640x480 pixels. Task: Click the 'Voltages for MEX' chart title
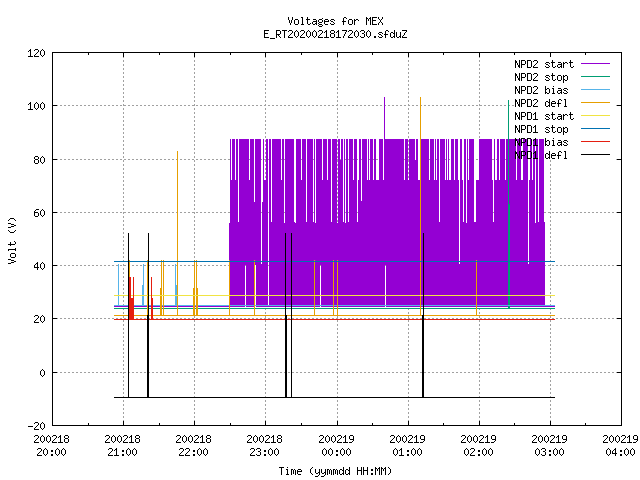click(335, 21)
